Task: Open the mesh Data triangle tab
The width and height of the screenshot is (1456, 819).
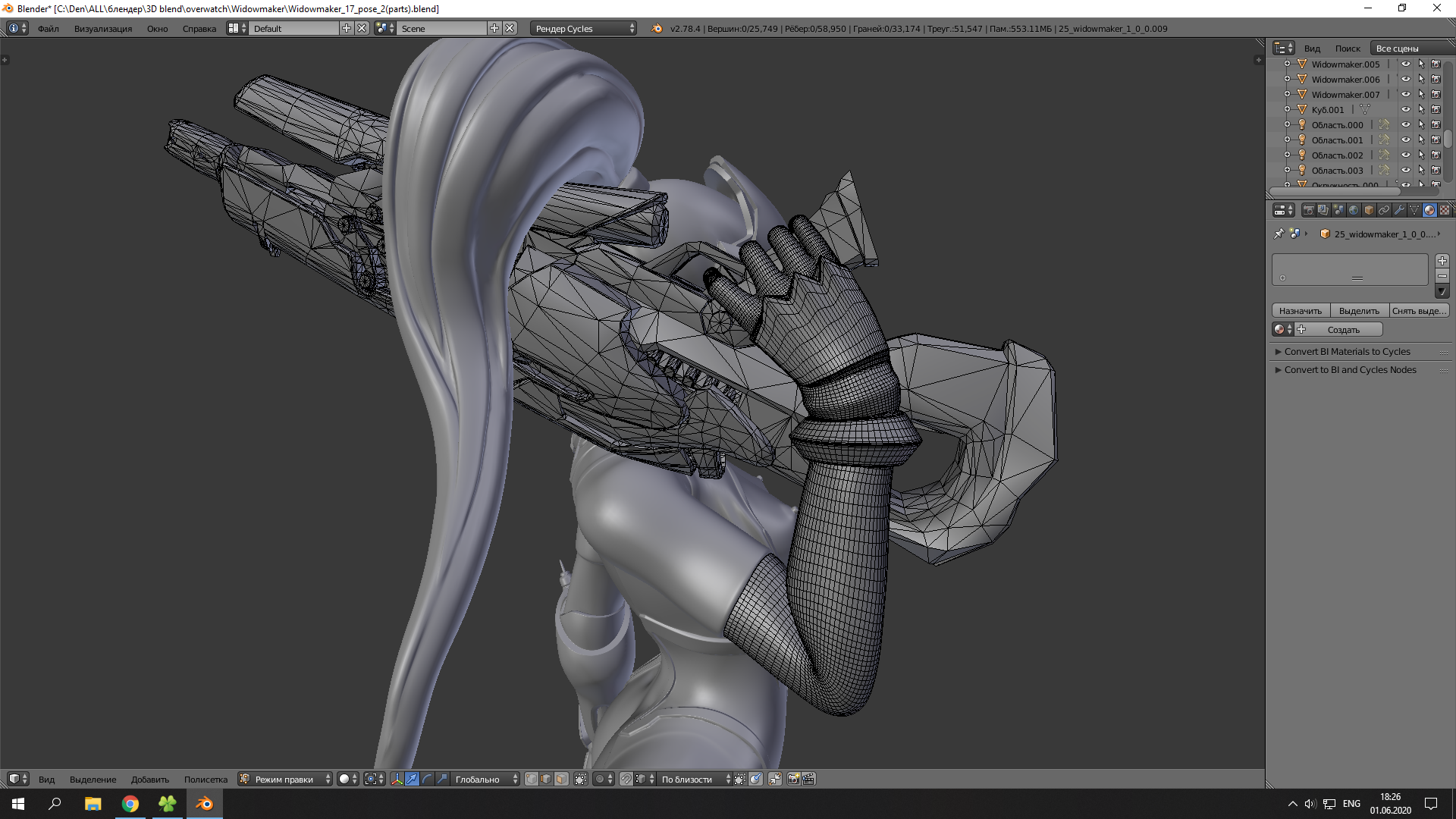Action: pyautogui.click(x=1414, y=210)
